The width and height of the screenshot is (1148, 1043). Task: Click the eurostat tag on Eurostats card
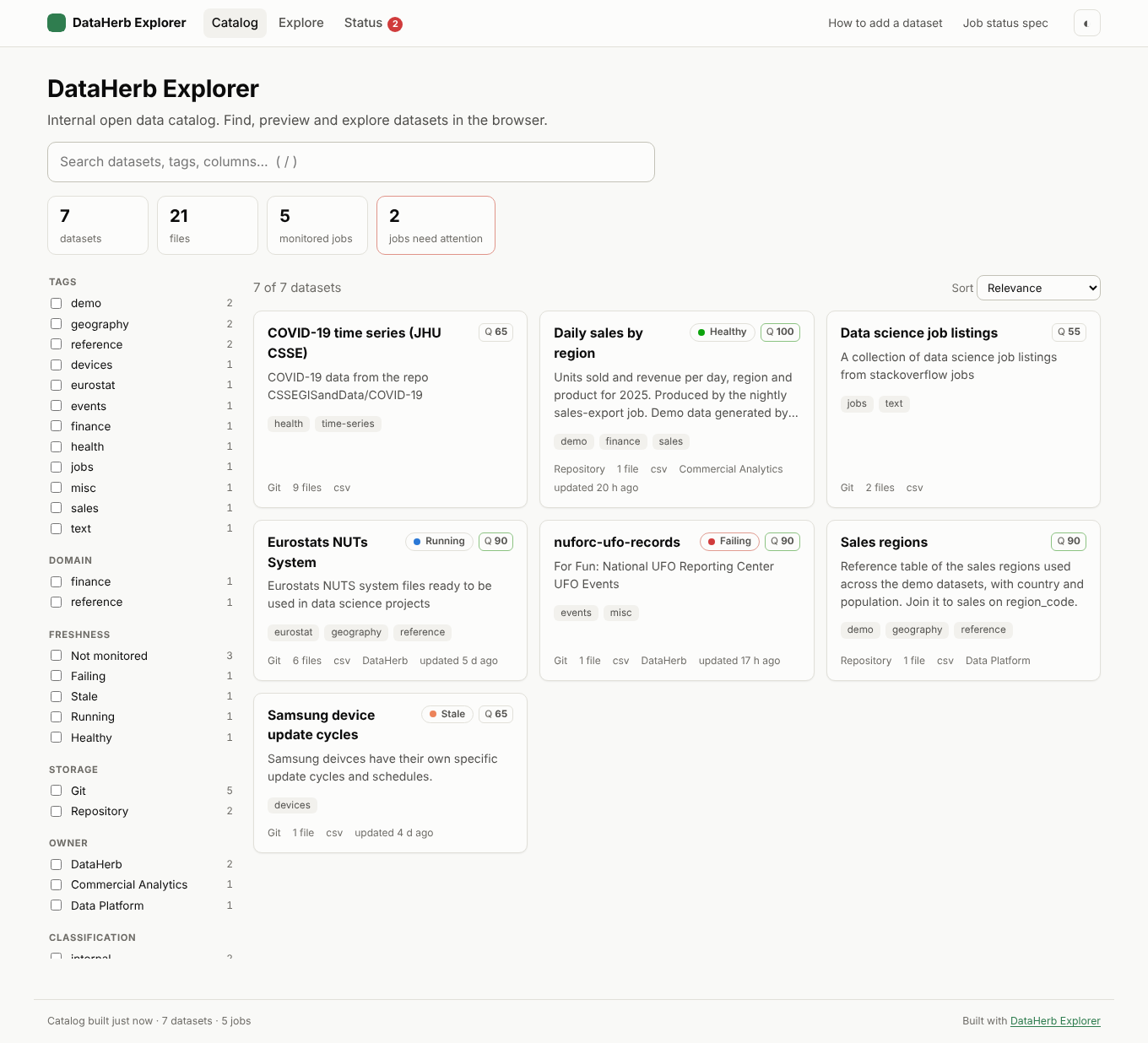pos(294,632)
